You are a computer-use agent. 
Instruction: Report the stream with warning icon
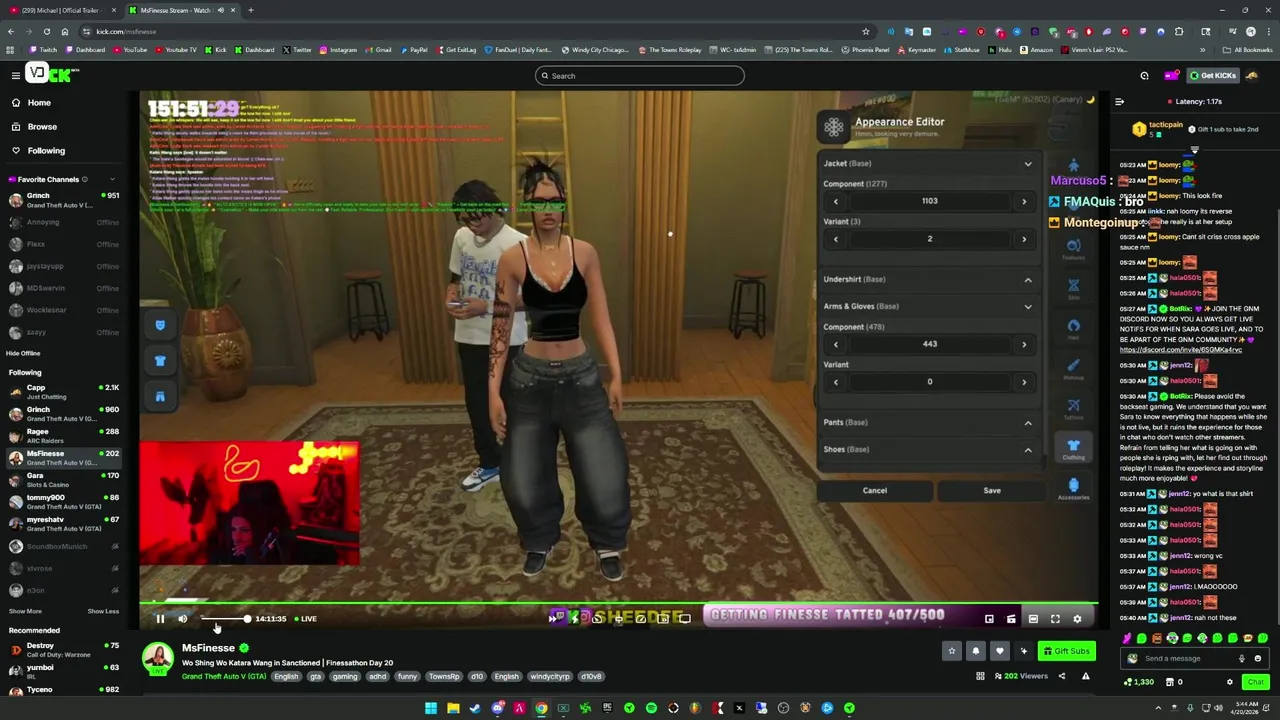(x=1085, y=676)
